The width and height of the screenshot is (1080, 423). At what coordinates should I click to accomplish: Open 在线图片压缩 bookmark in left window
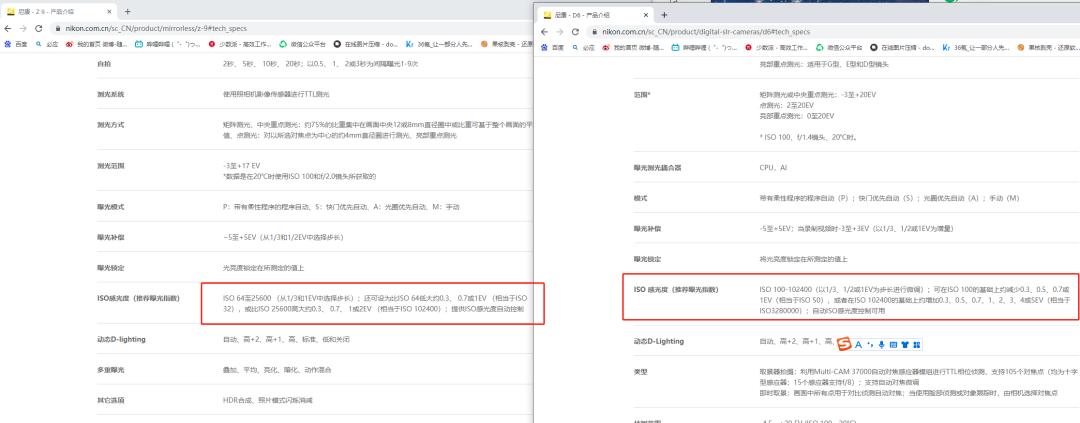pos(366,44)
